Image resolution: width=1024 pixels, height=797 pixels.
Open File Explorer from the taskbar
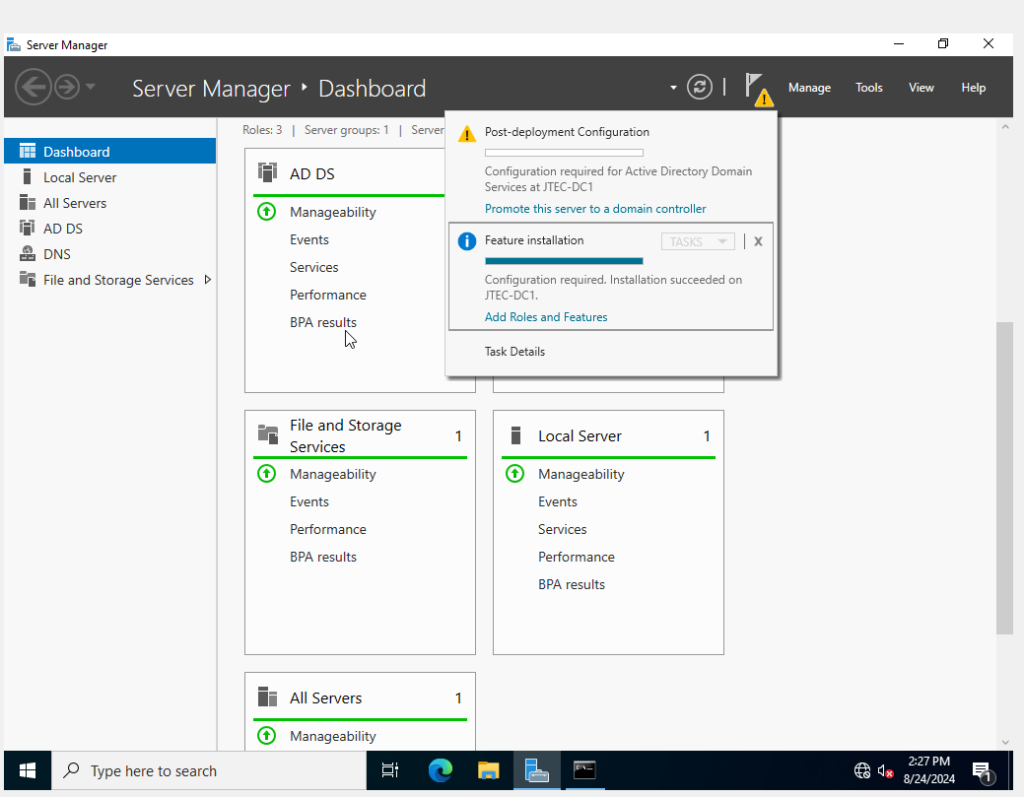(x=488, y=771)
